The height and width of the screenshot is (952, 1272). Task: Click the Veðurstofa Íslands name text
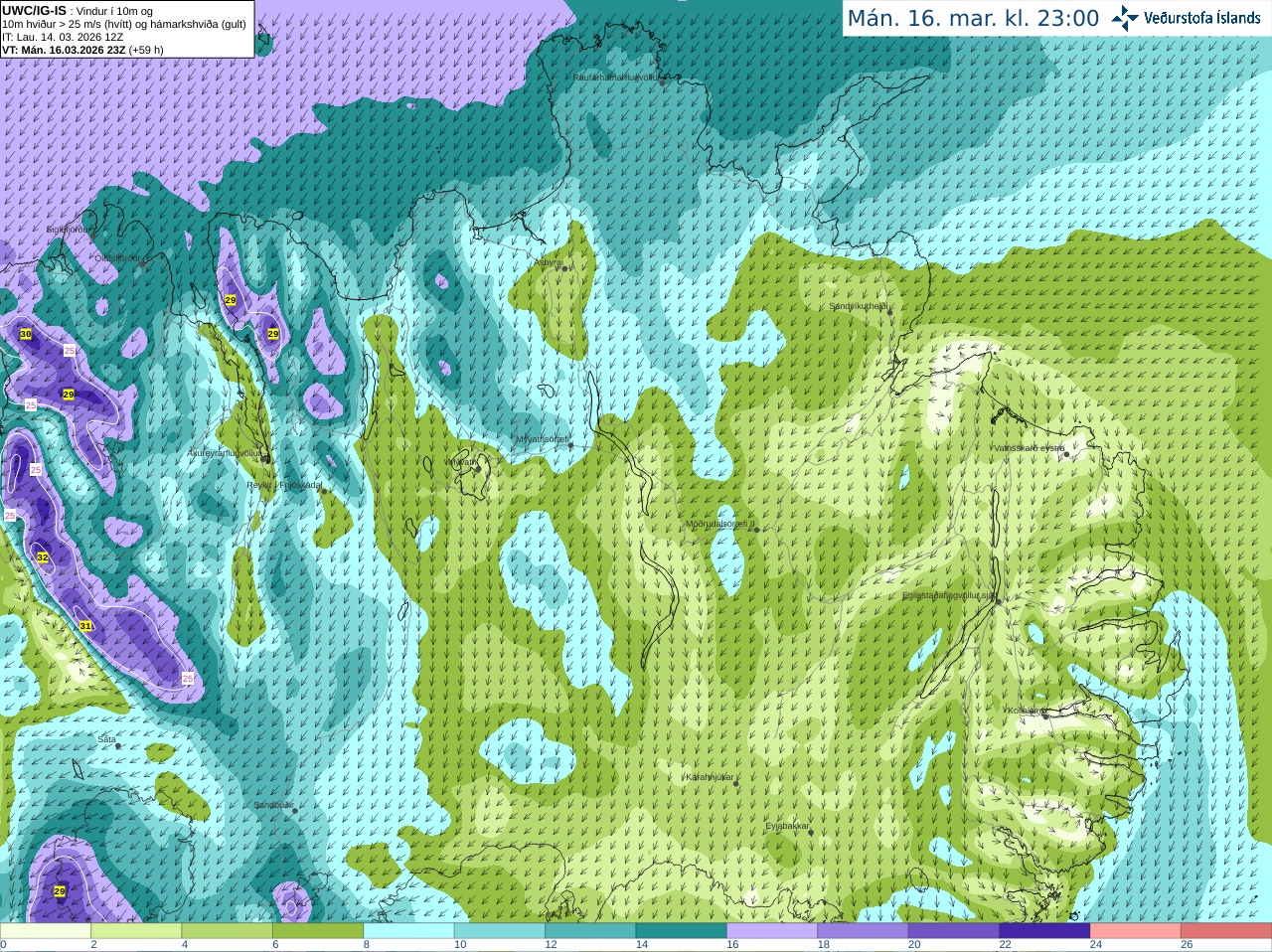(x=1201, y=18)
